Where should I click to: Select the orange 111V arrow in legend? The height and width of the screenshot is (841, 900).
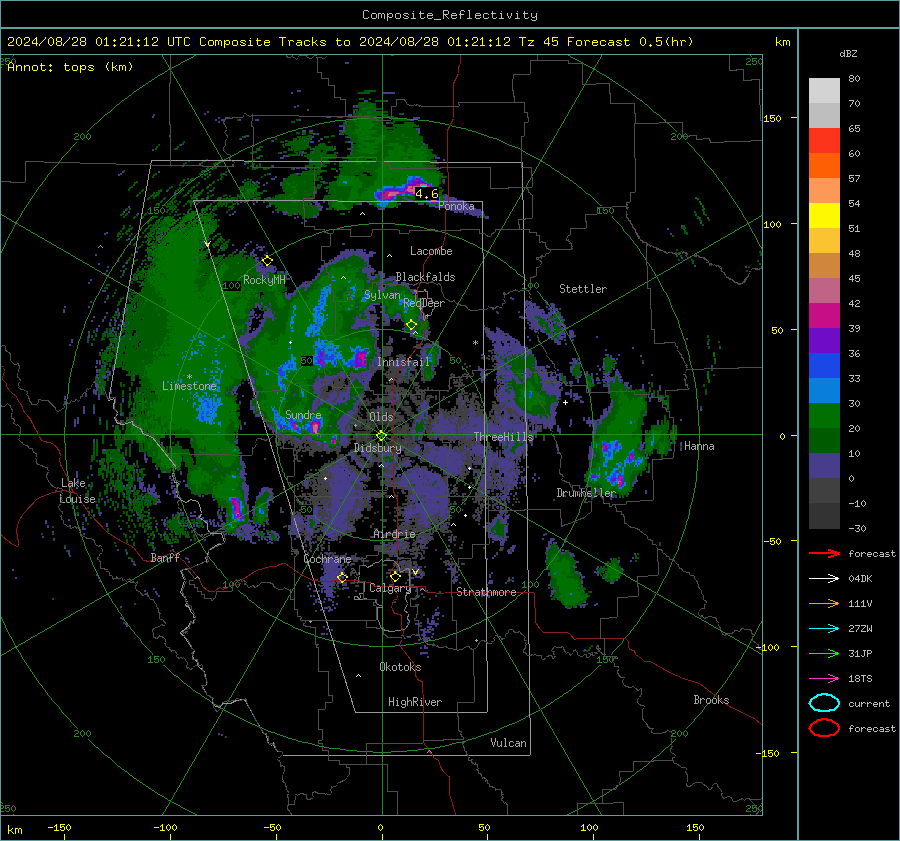pyautogui.click(x=824, y=603)
